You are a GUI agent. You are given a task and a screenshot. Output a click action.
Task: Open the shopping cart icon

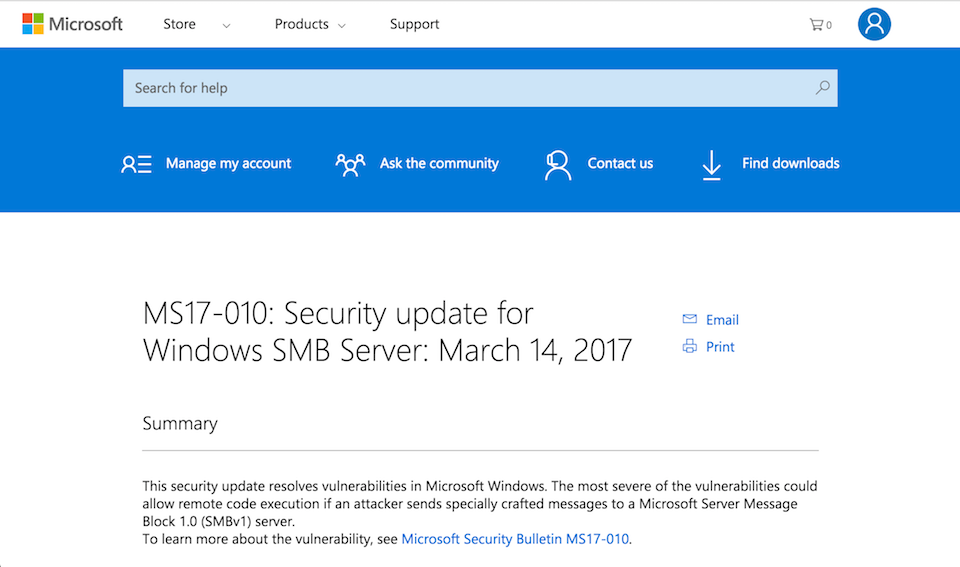816,24
